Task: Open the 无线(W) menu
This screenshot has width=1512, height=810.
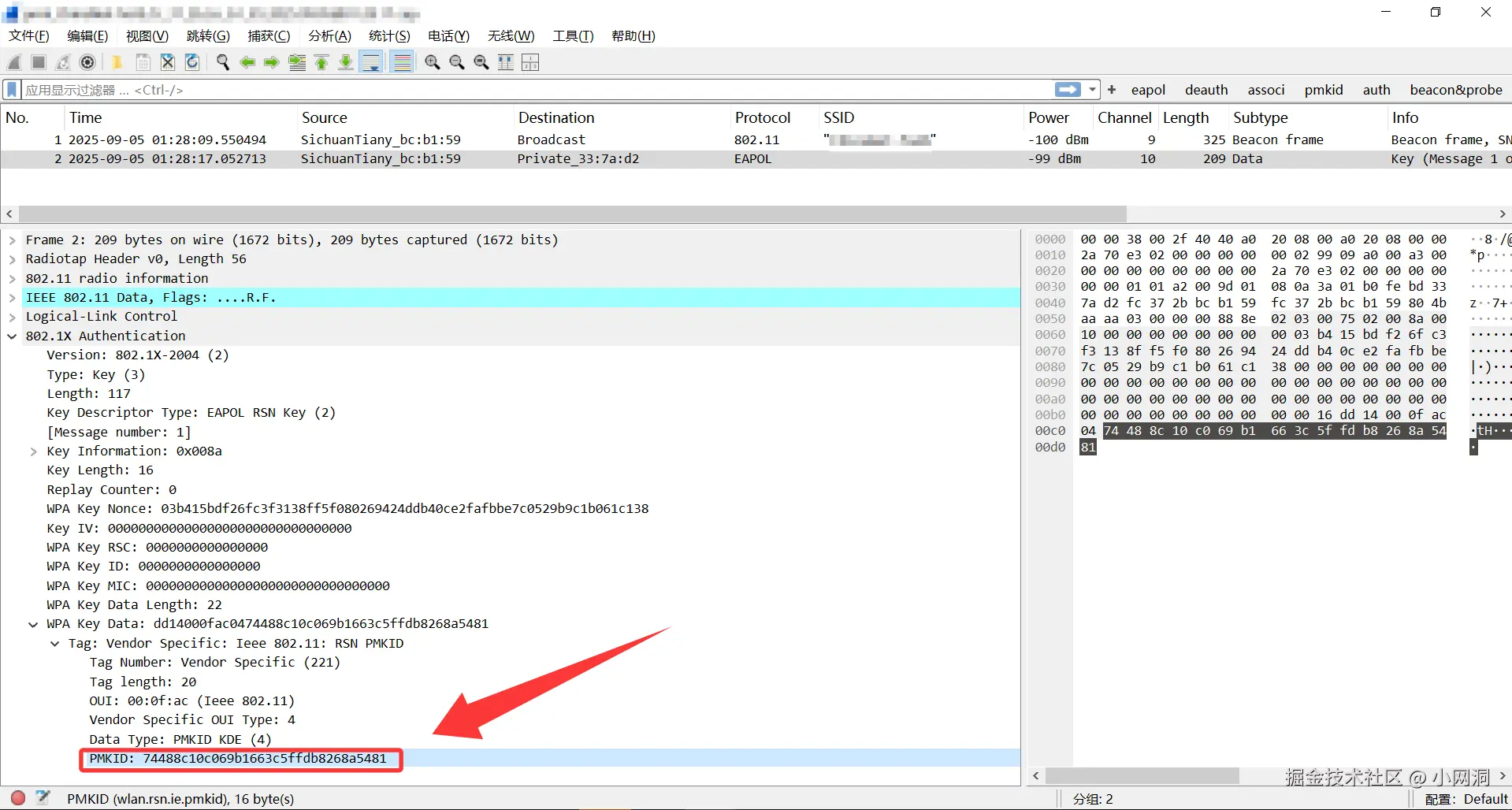Action: click(511, 35)
